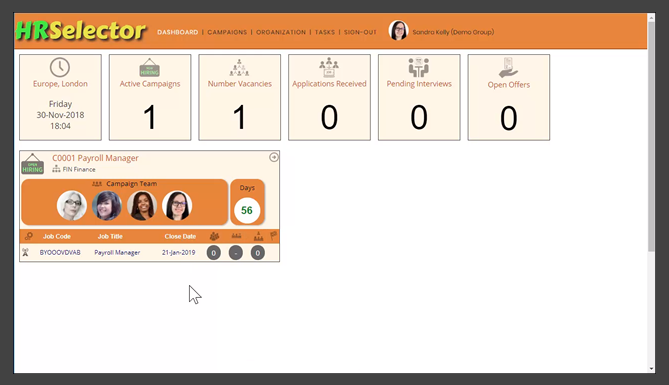This screenshot has width=669, height=385.
Task: Click the Open Offers hand icon
Action: (508, 68)
